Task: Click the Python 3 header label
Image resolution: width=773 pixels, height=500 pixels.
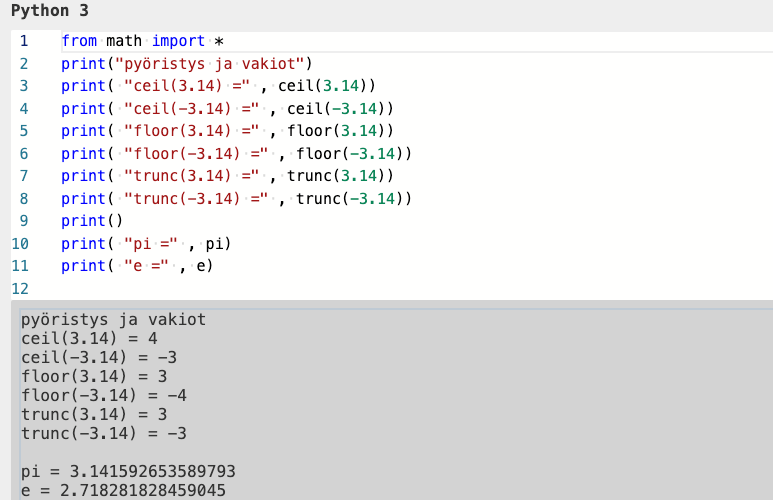Action: tap(49, 11)
